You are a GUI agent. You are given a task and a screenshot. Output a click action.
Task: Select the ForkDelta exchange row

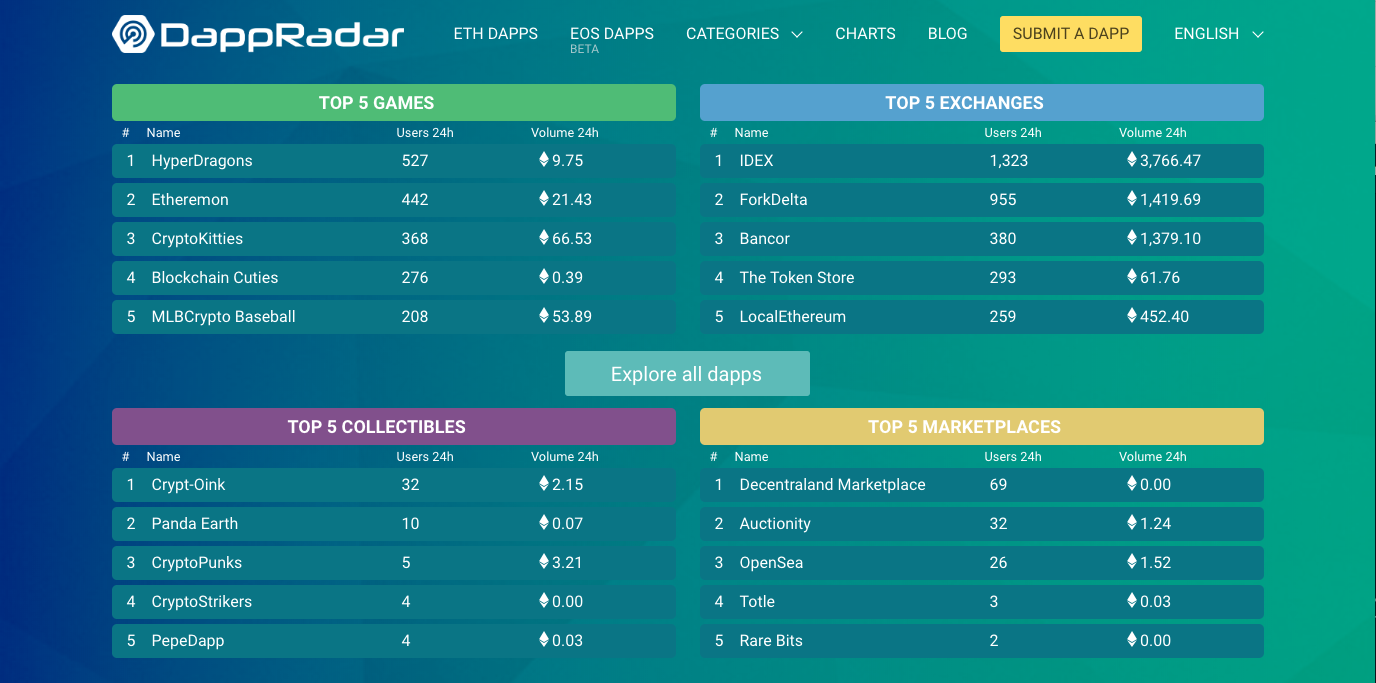tap(773, 200)
